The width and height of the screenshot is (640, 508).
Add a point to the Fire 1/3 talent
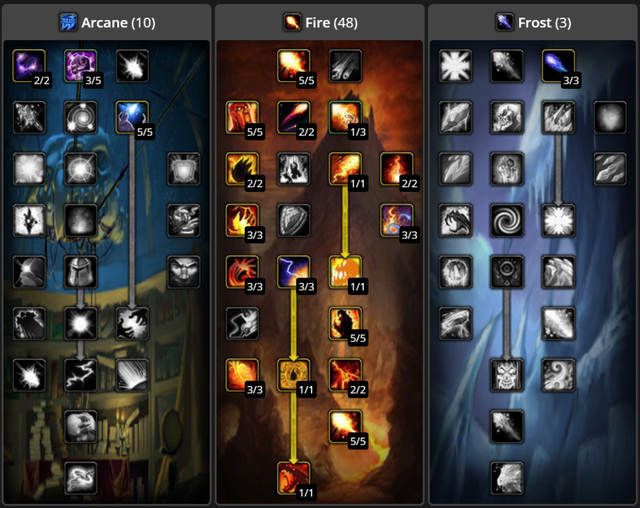(x=345, y=118)
